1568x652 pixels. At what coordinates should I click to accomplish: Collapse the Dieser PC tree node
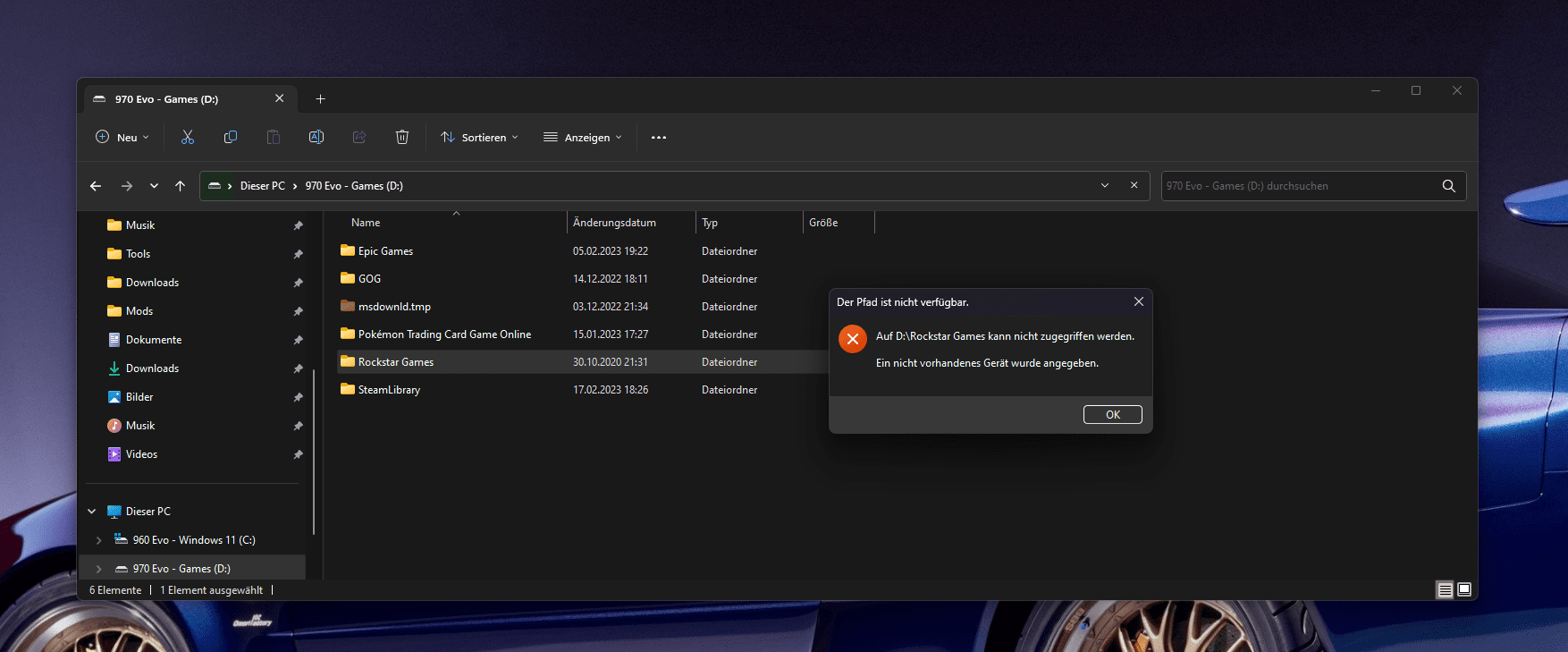(x=92, y=512)
